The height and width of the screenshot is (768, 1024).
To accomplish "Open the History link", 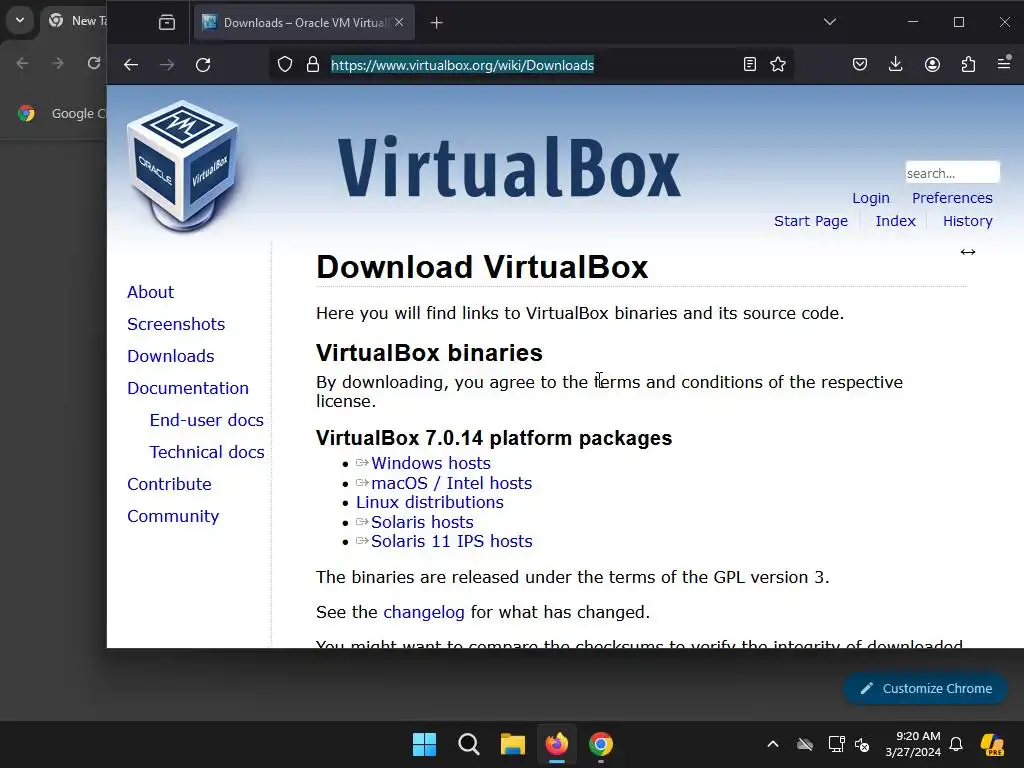I will click(x=968, y=221).
